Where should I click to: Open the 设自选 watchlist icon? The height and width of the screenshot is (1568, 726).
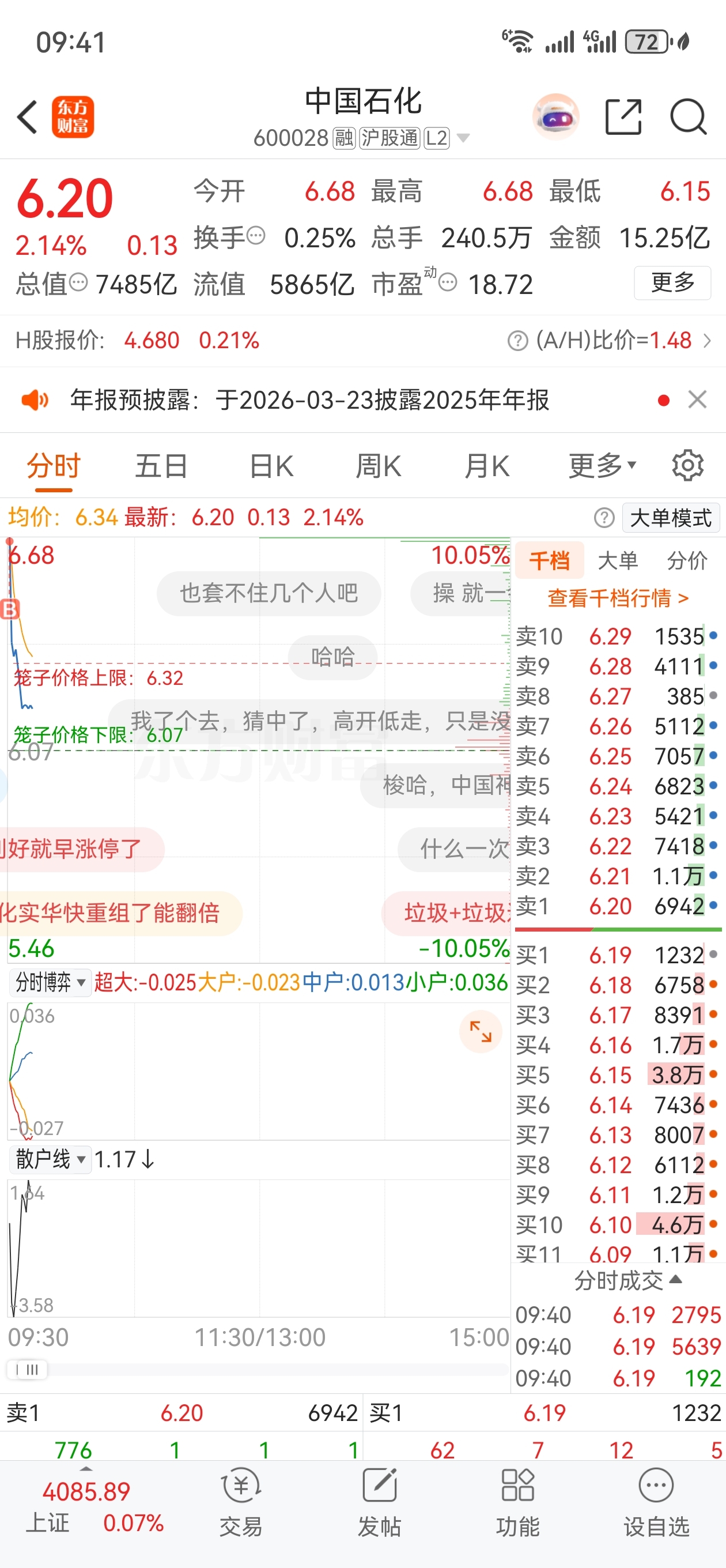(657, 1501)
